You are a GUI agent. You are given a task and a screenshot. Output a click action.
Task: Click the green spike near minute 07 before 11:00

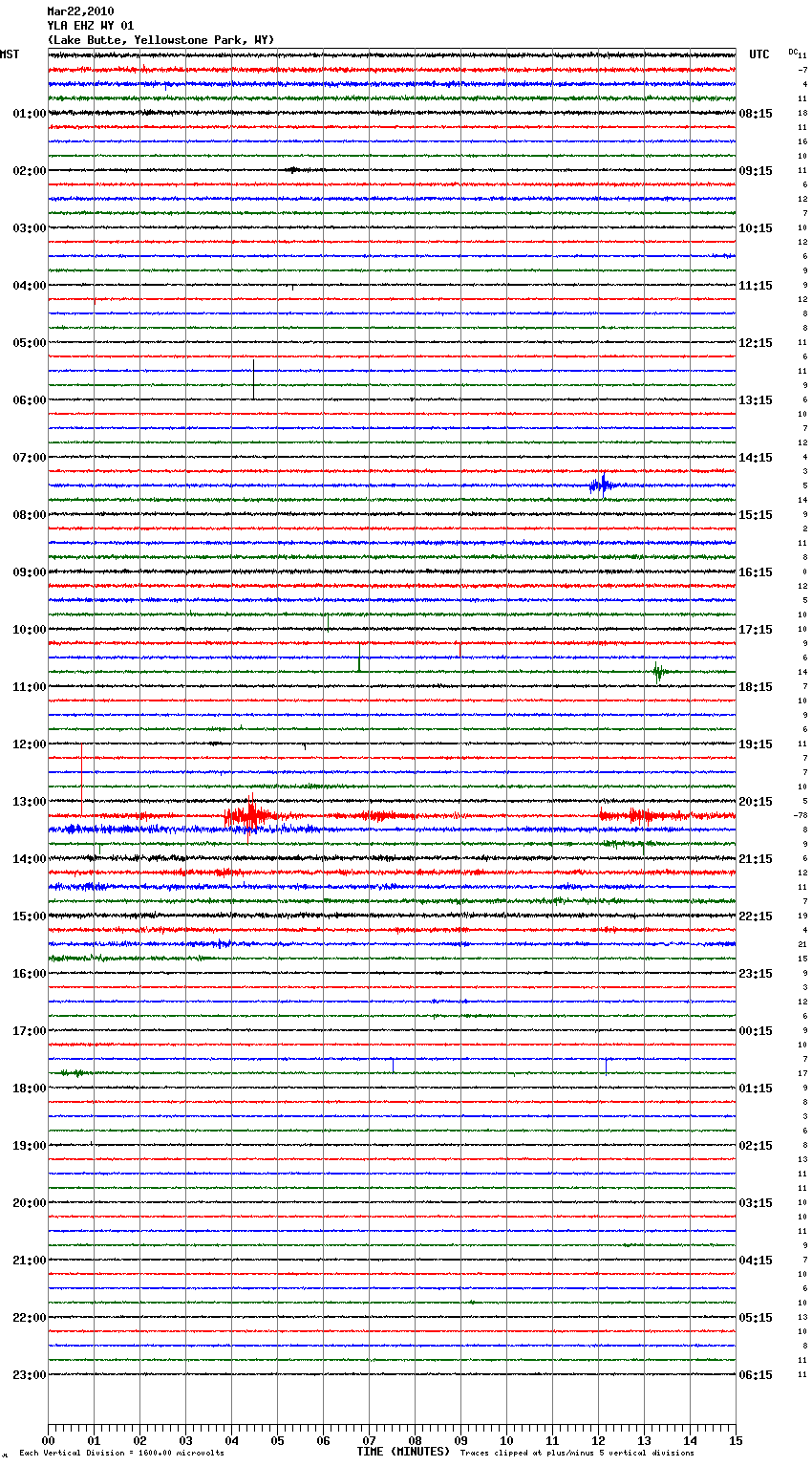(359, 658)
